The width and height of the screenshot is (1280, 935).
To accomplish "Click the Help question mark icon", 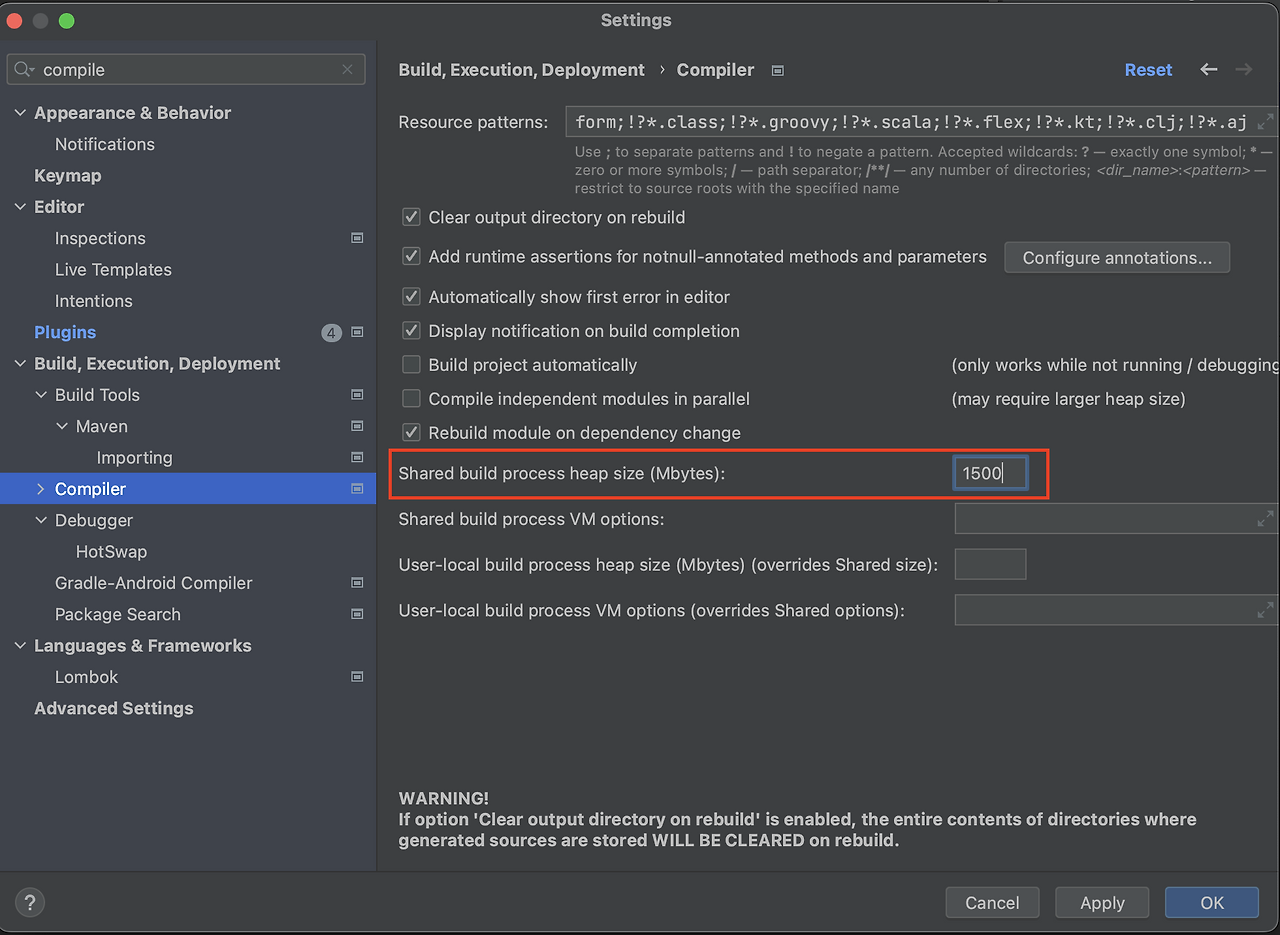I will (x=29, y=902).
